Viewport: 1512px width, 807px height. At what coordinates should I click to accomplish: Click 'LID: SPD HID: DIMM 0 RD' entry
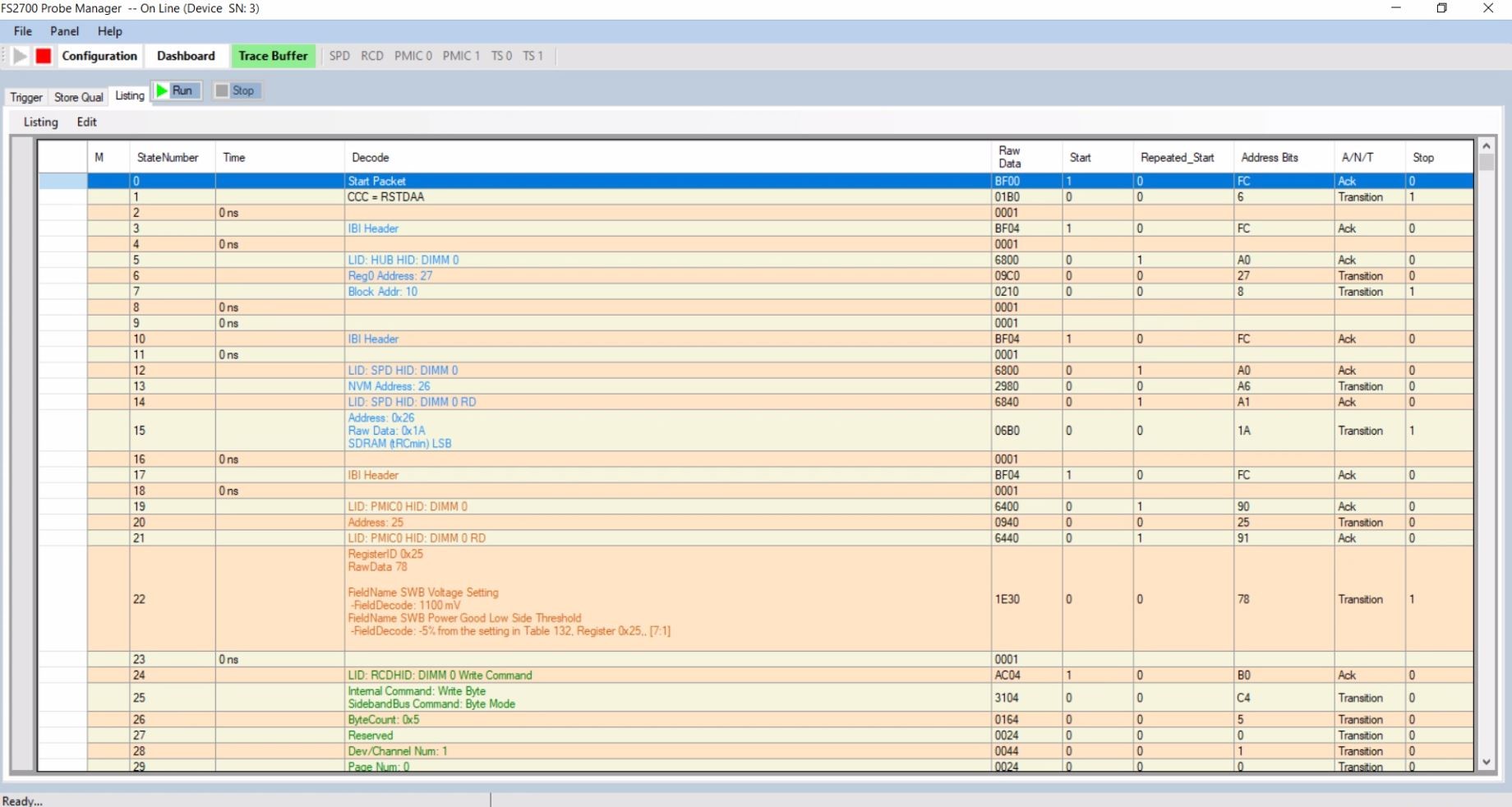pos(412,402)
